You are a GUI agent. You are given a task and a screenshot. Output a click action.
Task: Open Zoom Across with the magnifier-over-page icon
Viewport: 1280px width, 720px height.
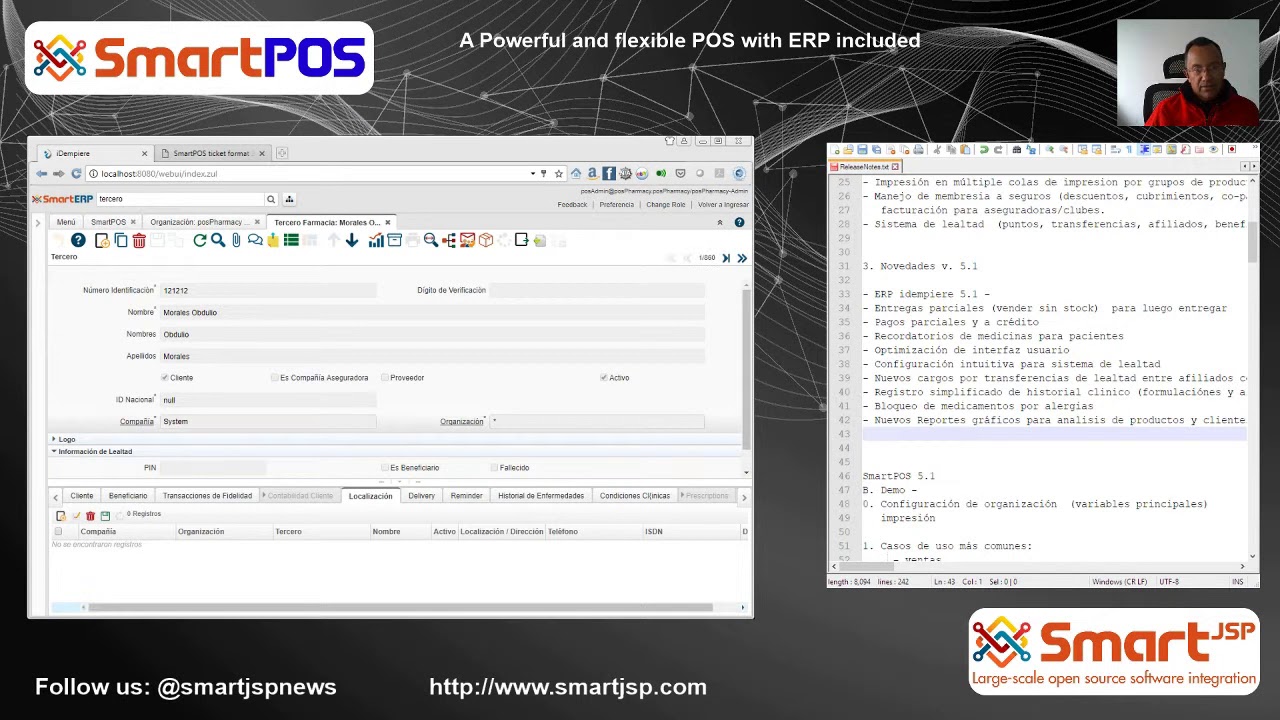click(430, 240)
